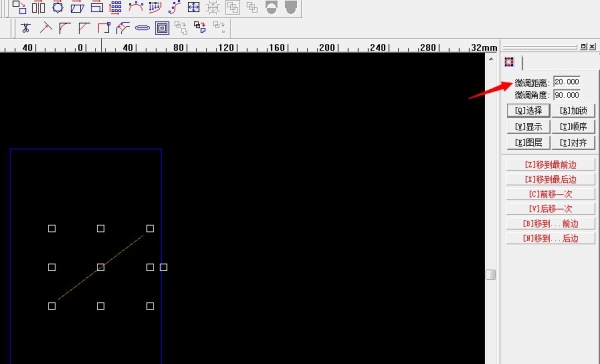
Task: Open the selection handles tab icon in side panel
Action: (509, 62)
